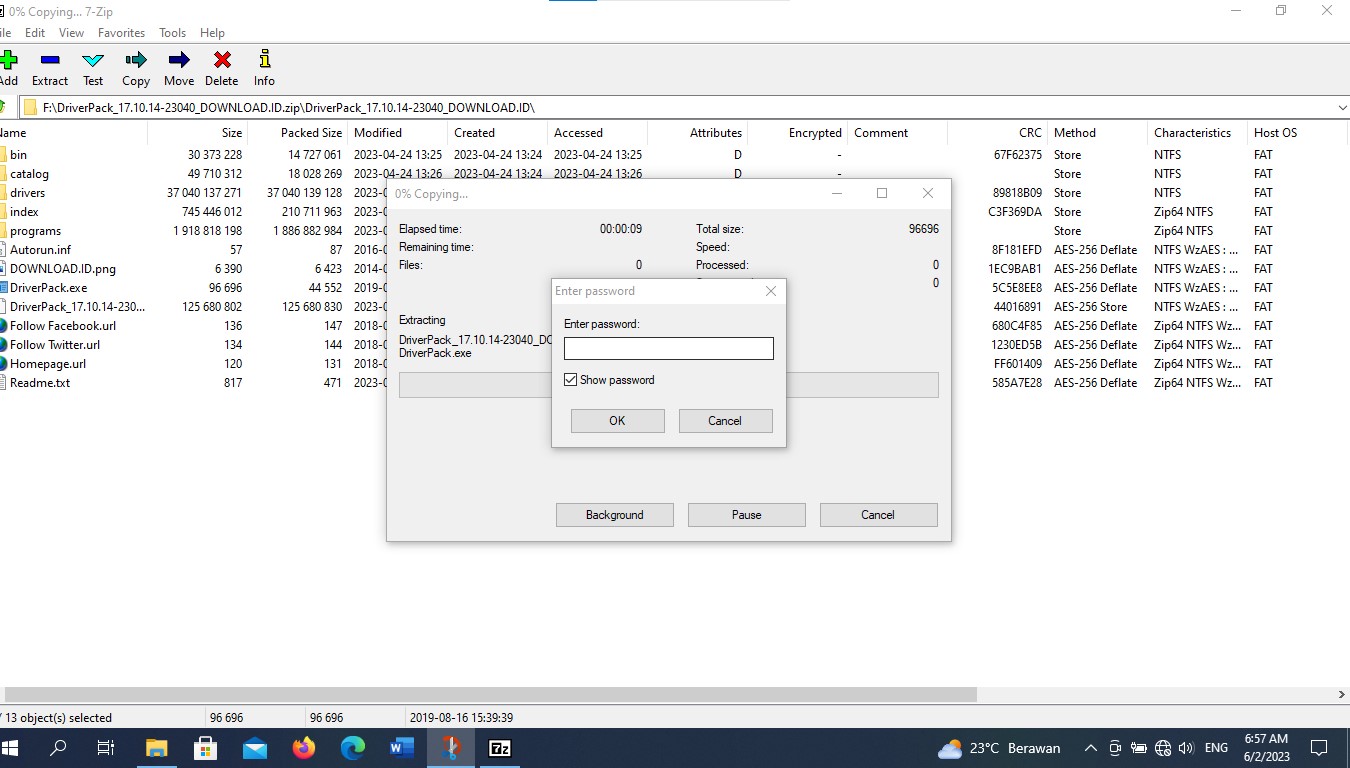Select the DOWNLOAD.ID.png file name
Viewport: 1350px width, 768px height.
(x=63, y=269)
